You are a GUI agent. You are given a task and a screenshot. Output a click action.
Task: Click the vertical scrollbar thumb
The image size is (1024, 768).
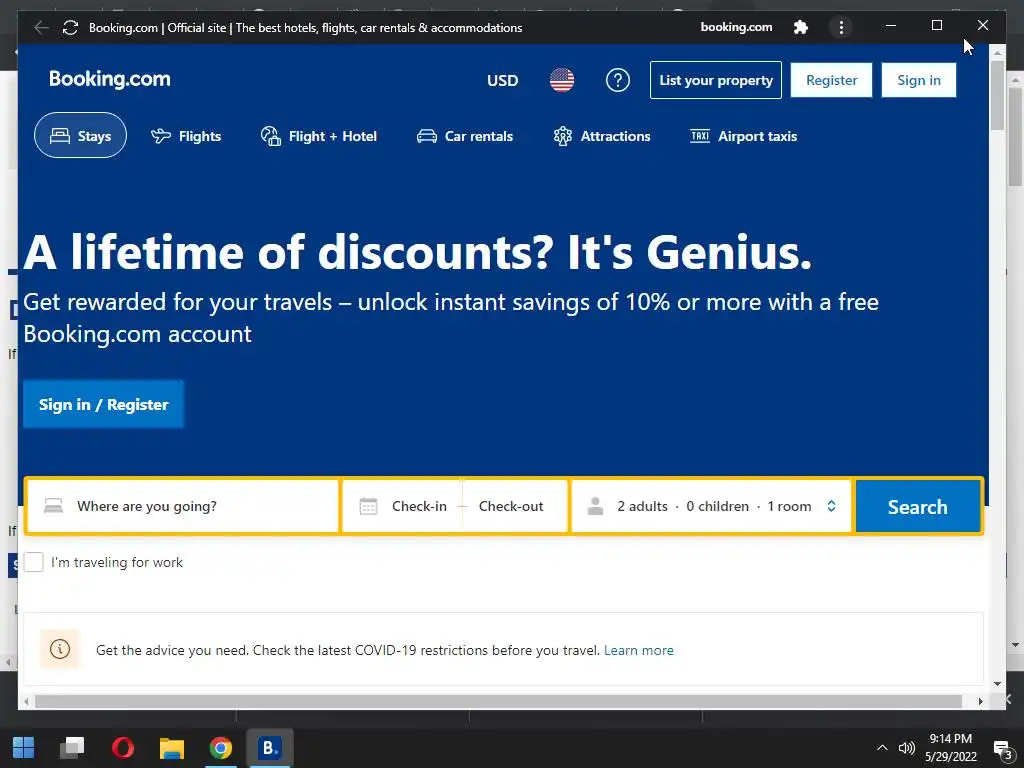pyautogui.click(x=997, y=95)
